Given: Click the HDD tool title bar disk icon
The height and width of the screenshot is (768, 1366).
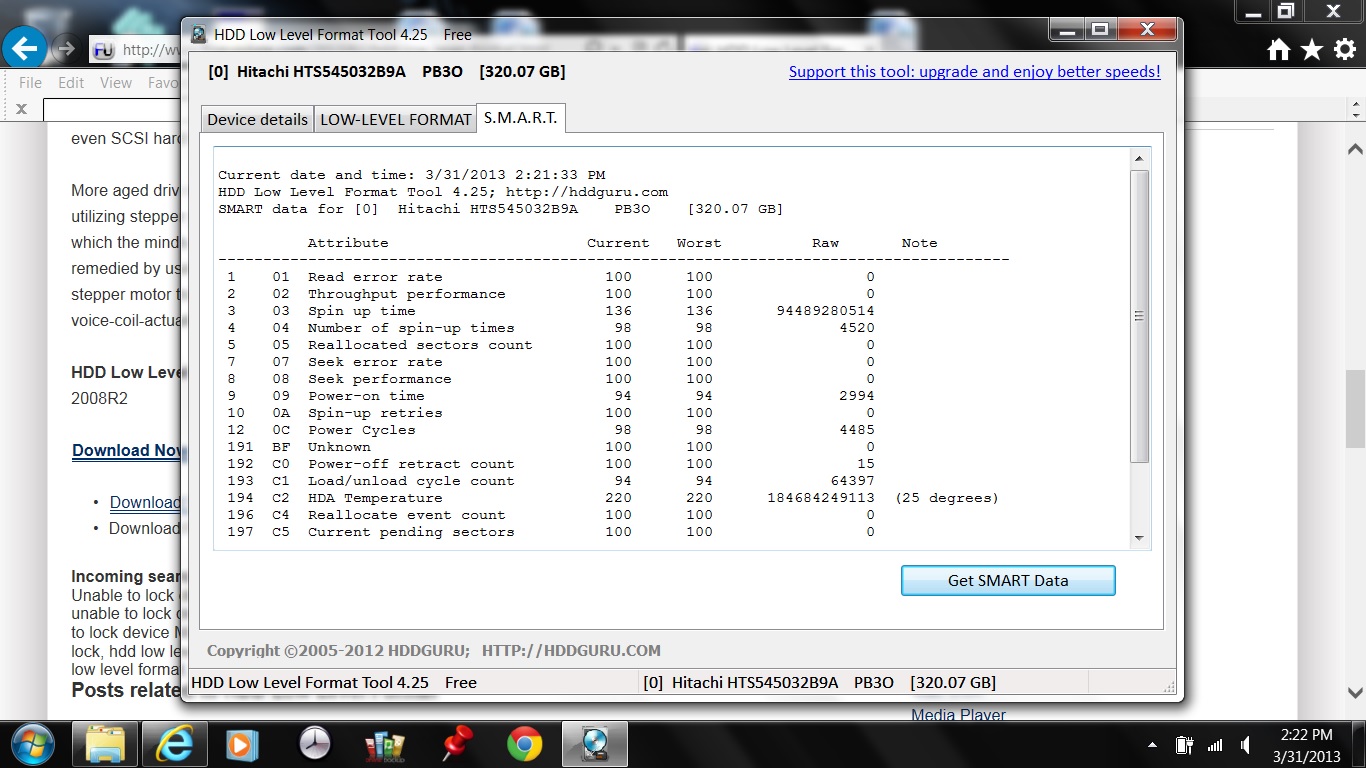Looking at the screenshot, I should click(x=198, y=34).
